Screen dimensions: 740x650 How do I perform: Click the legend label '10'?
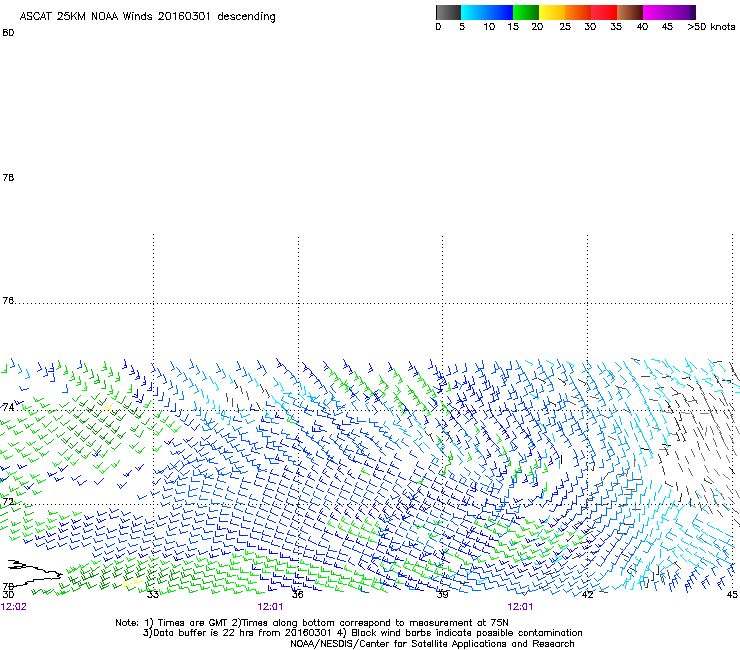489,27
